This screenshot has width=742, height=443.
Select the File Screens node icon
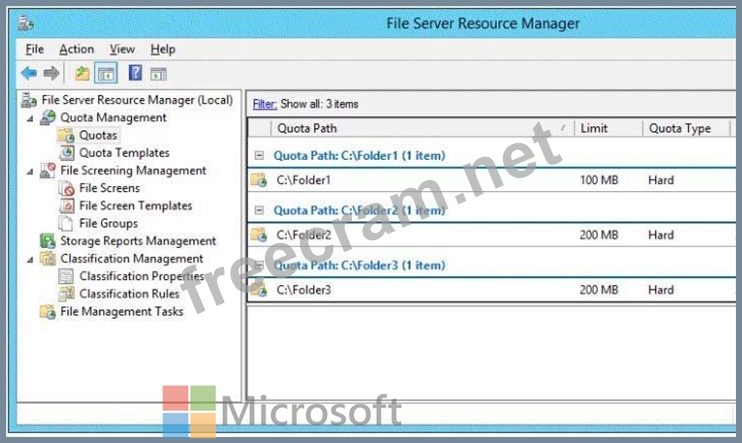67,188
